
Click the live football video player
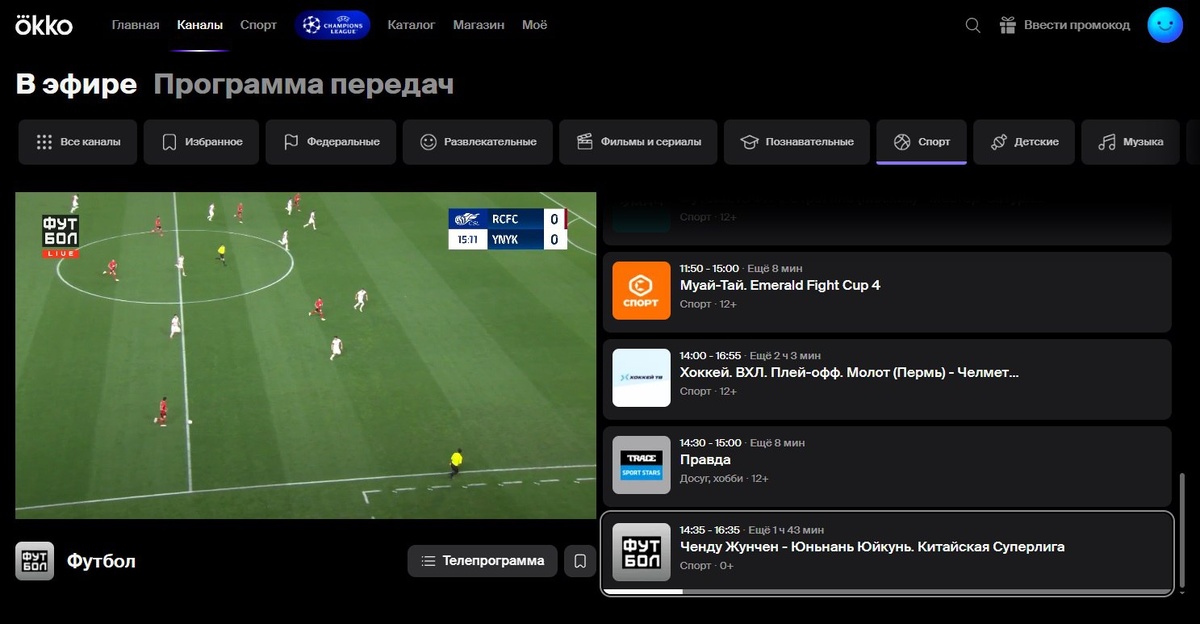pos(306,355)
